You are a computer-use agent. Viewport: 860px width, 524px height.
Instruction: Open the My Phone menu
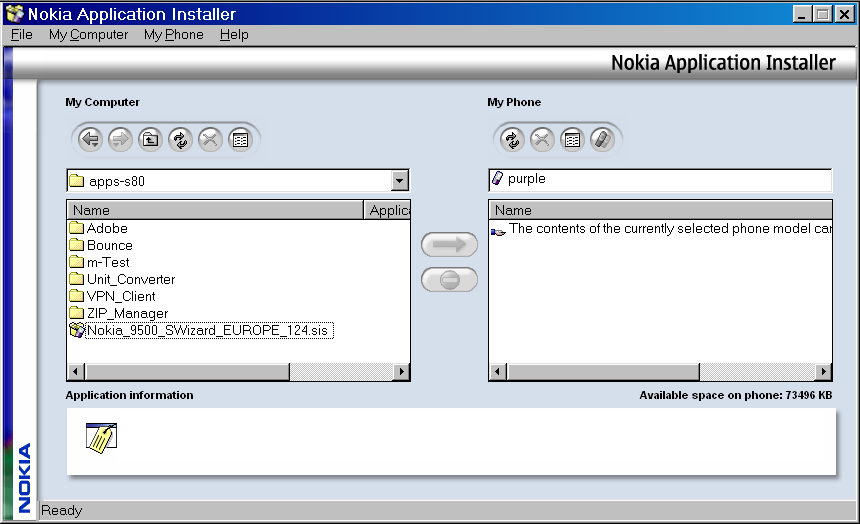[173, 35]
